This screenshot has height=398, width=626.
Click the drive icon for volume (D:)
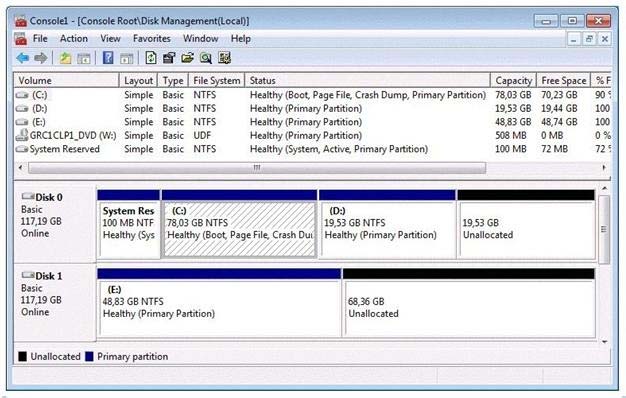(22, 109)
